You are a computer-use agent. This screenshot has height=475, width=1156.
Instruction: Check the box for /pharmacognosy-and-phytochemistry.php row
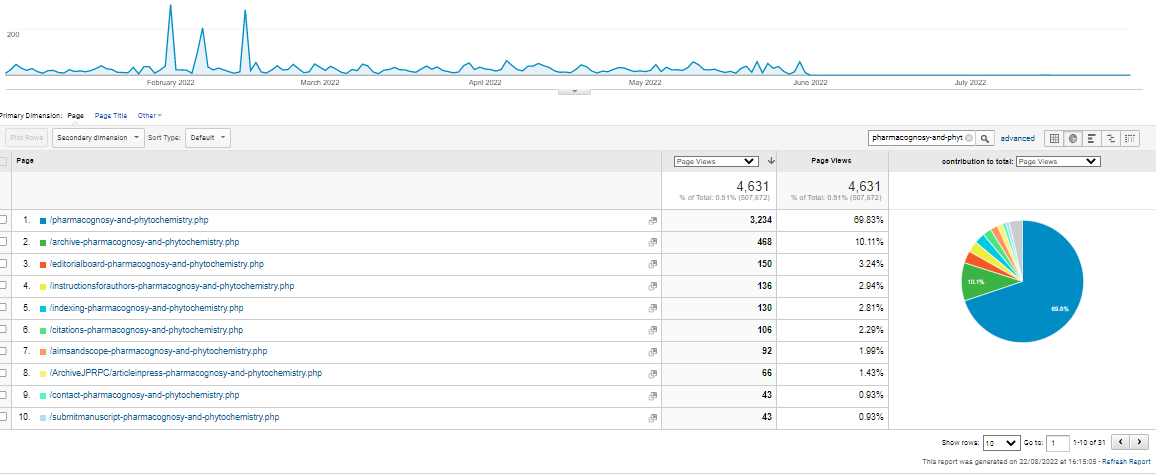coord(3,220)
